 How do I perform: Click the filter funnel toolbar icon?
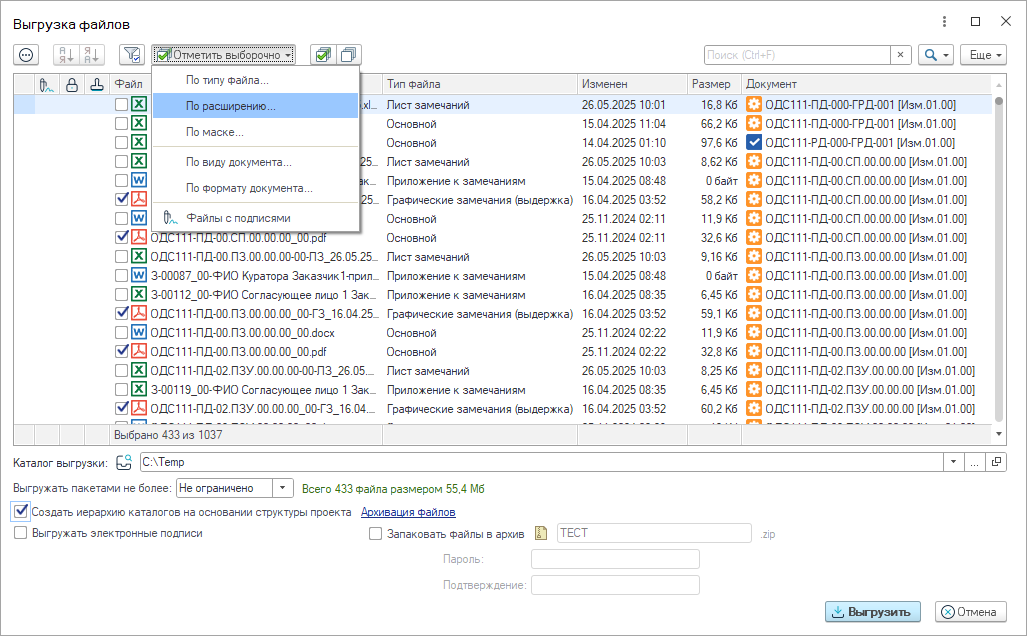[x=131, y=55]
